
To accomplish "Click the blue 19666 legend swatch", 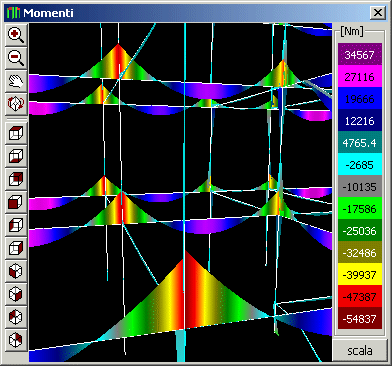I will (360, 99).
